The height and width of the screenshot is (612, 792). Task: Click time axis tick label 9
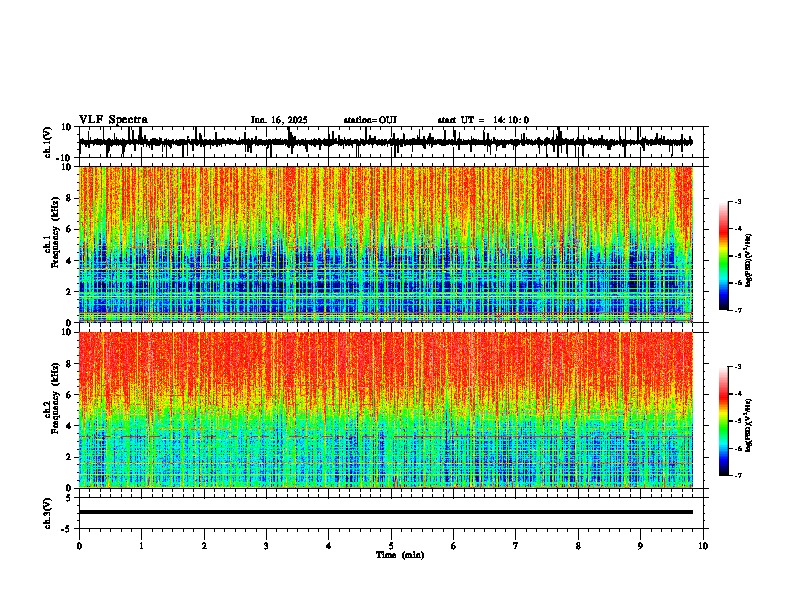640,546
